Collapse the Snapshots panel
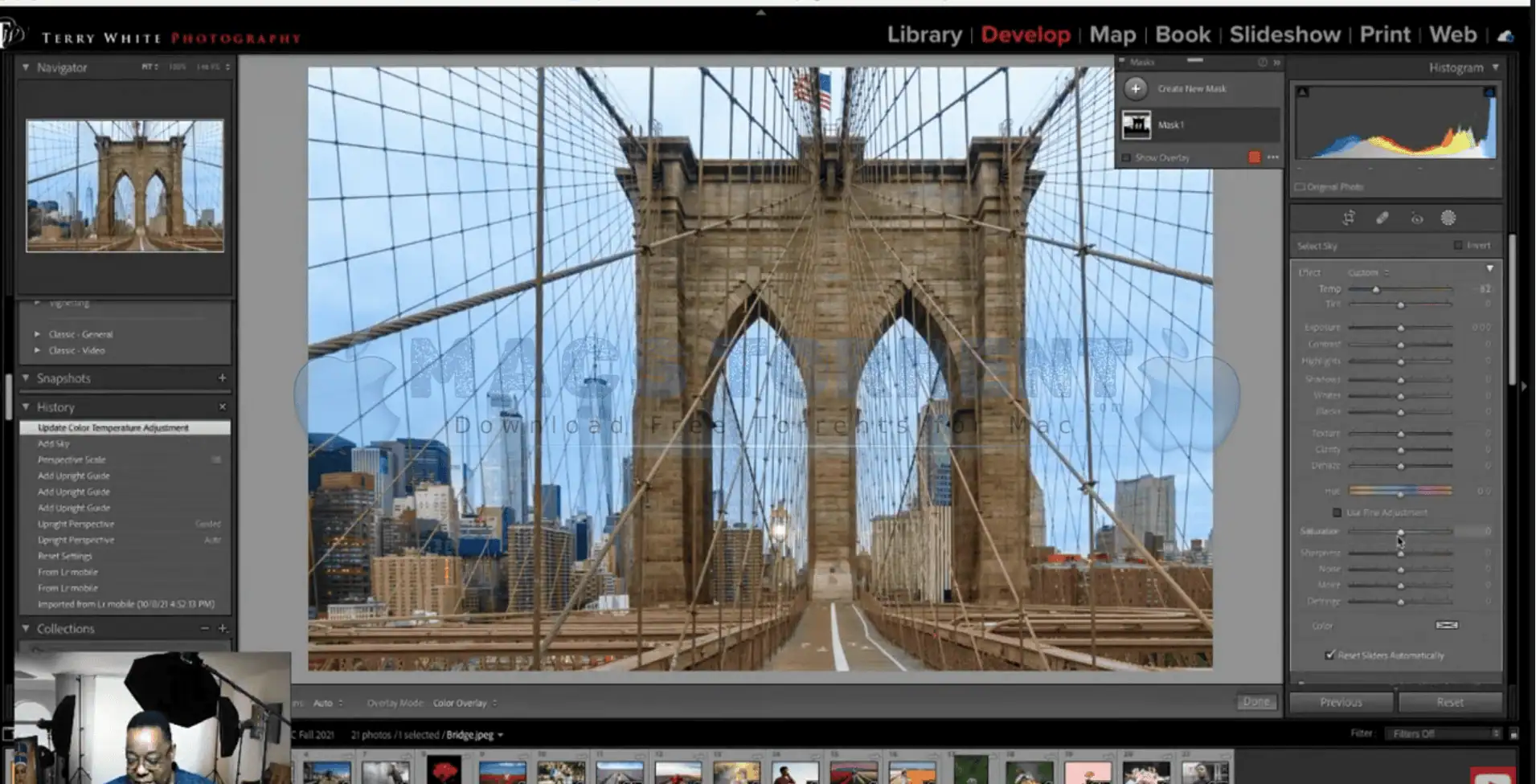Screen dimensions: 1536x784 pos(26,378)
